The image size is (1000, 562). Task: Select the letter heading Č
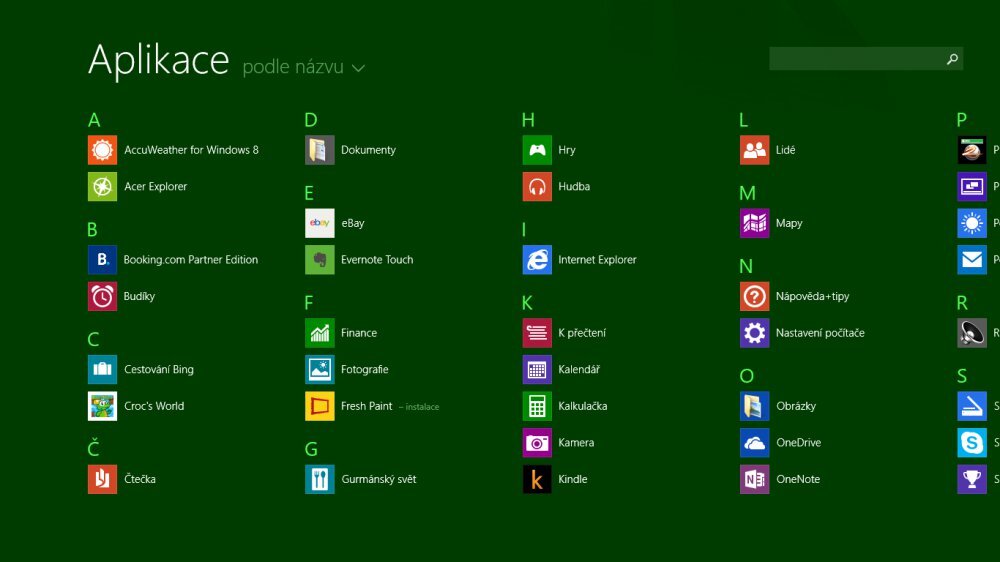pos(93,448)
